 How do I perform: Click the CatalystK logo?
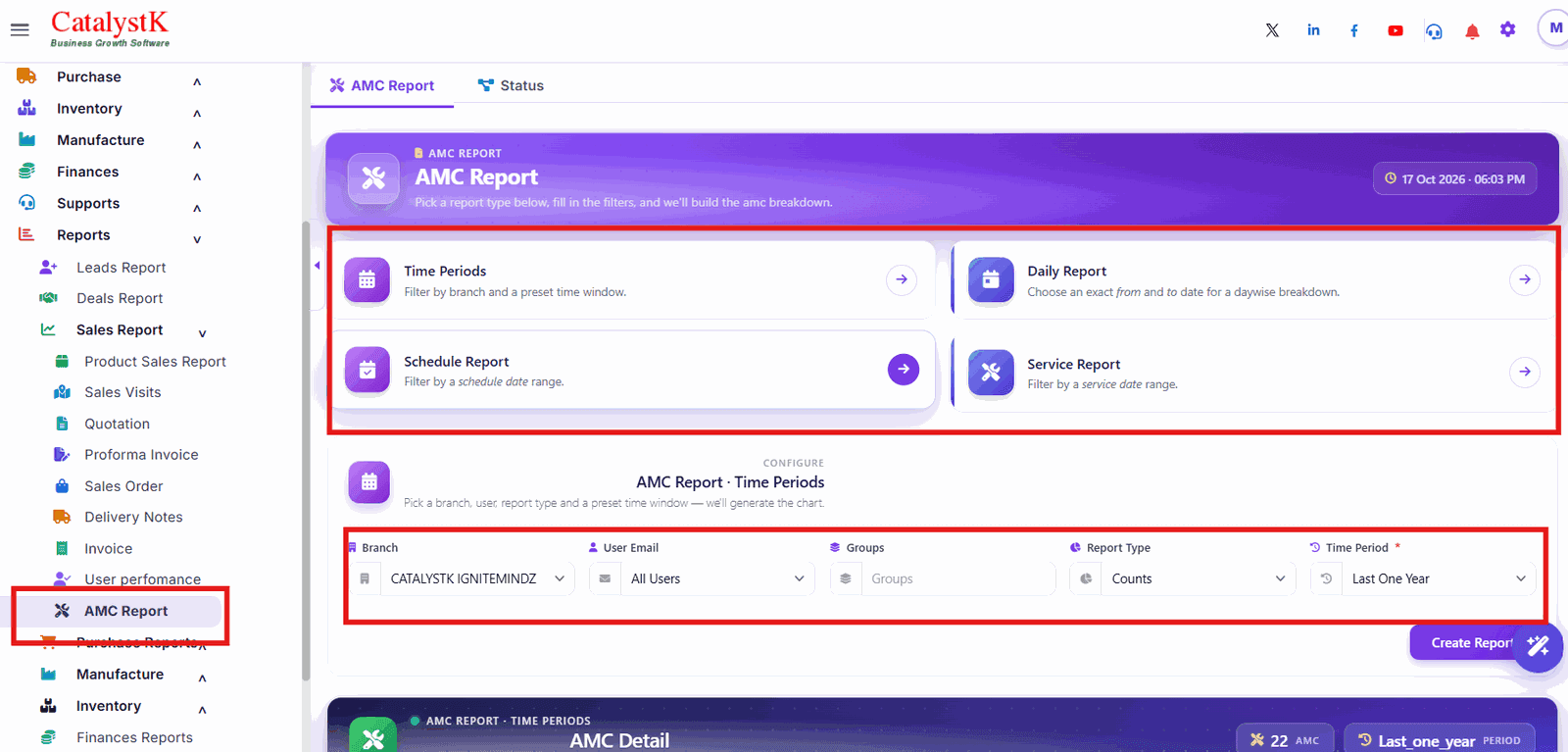coord(110,29)
